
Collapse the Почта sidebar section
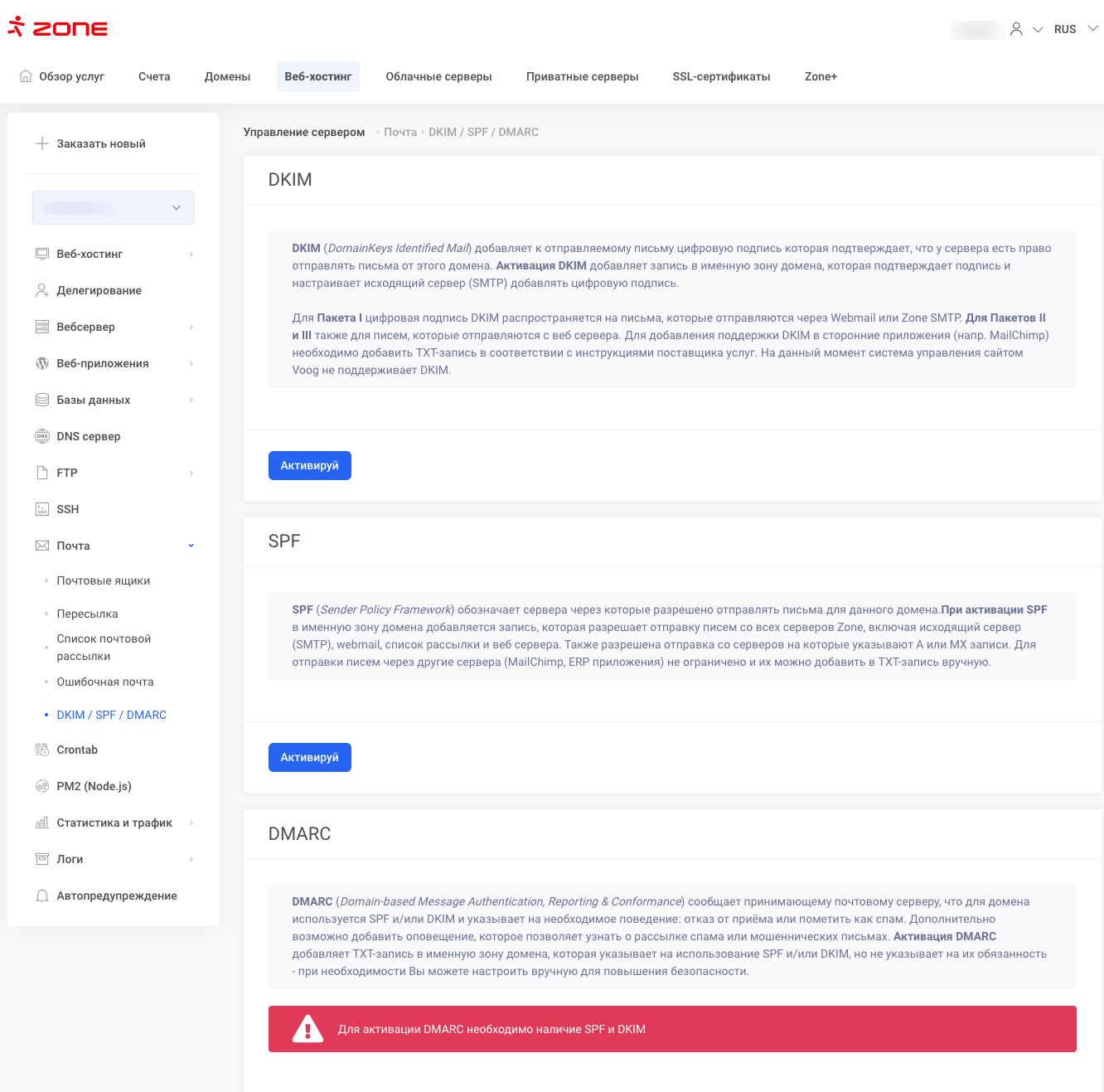tap(191, 546)
